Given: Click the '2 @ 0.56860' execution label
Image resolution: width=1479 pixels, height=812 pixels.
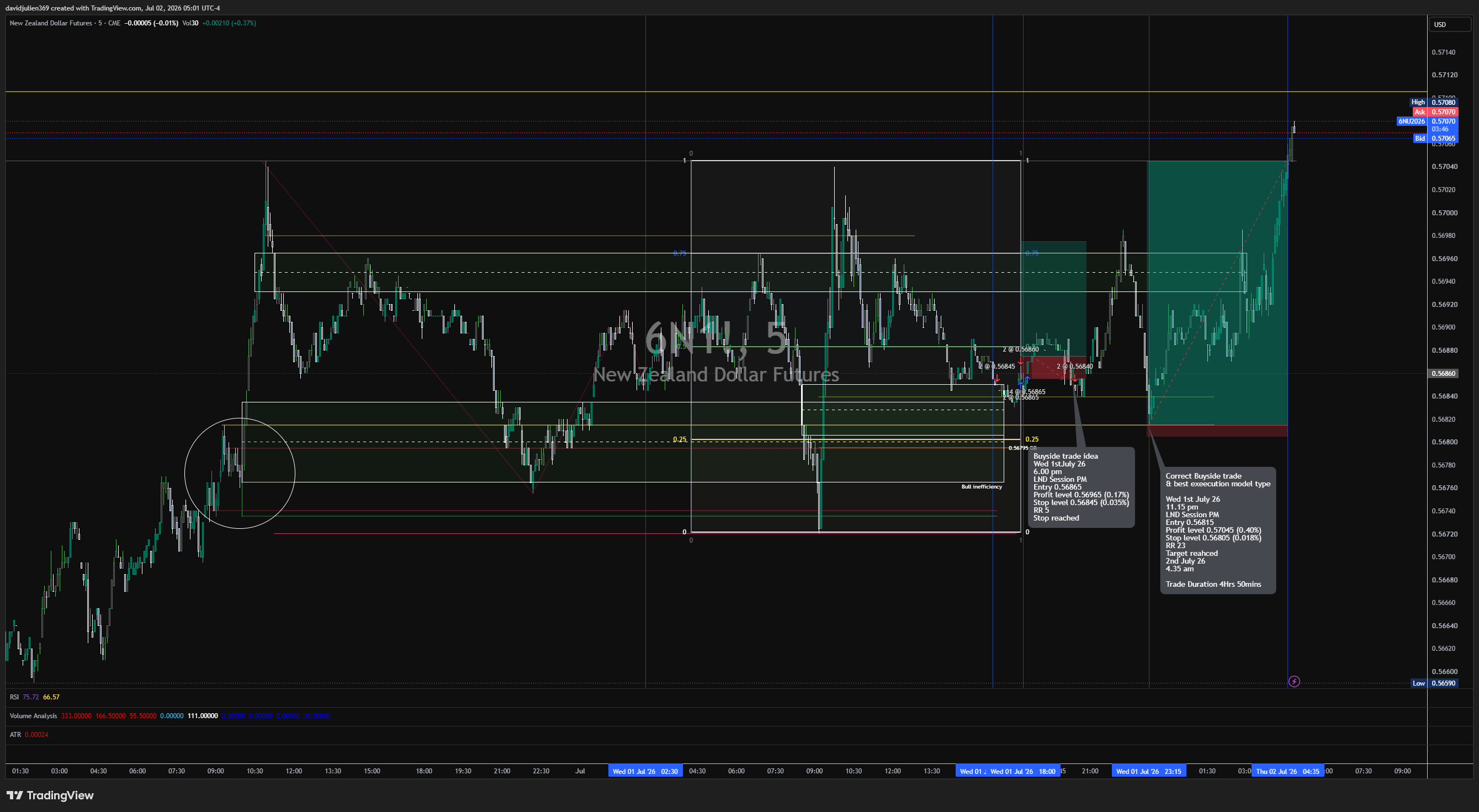Looking at the screenshot, I should click(x=1020, y=349).
